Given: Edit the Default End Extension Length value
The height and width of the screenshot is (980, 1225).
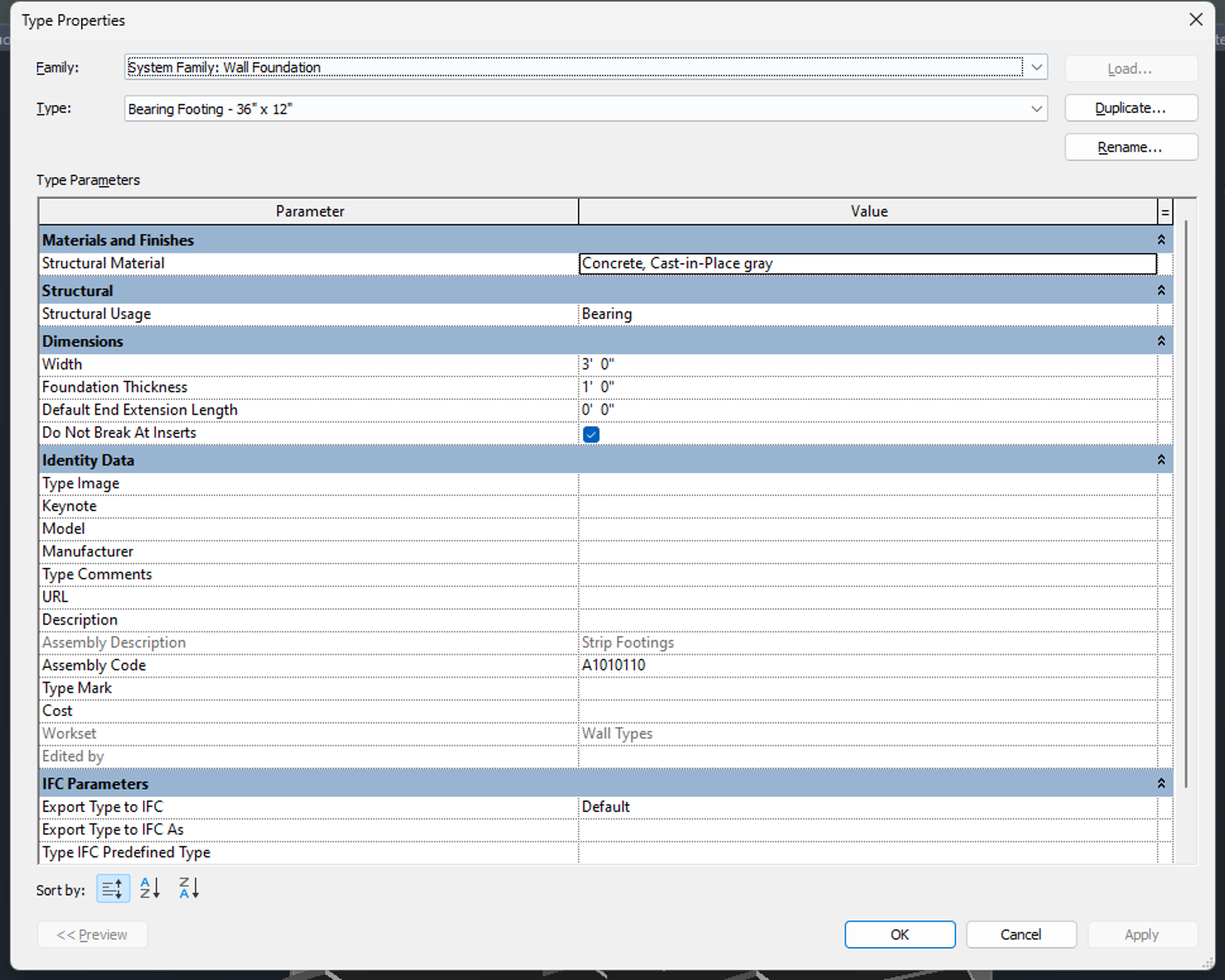Looking at the screenshot, I should click(867, 410).
